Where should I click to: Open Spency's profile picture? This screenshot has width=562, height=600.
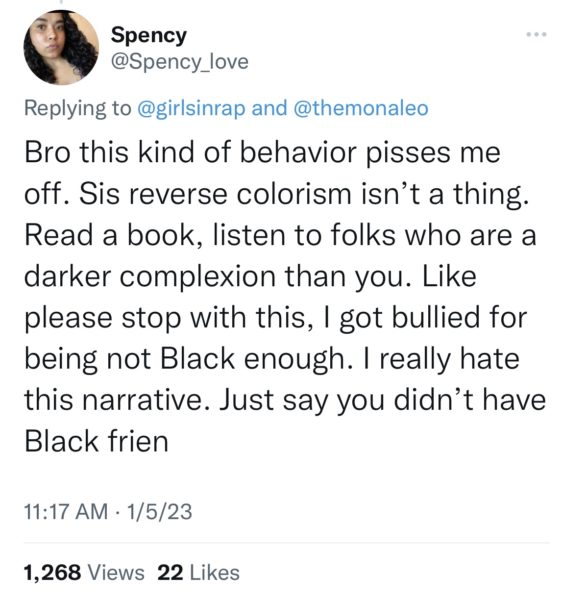[x=61, y=47]
